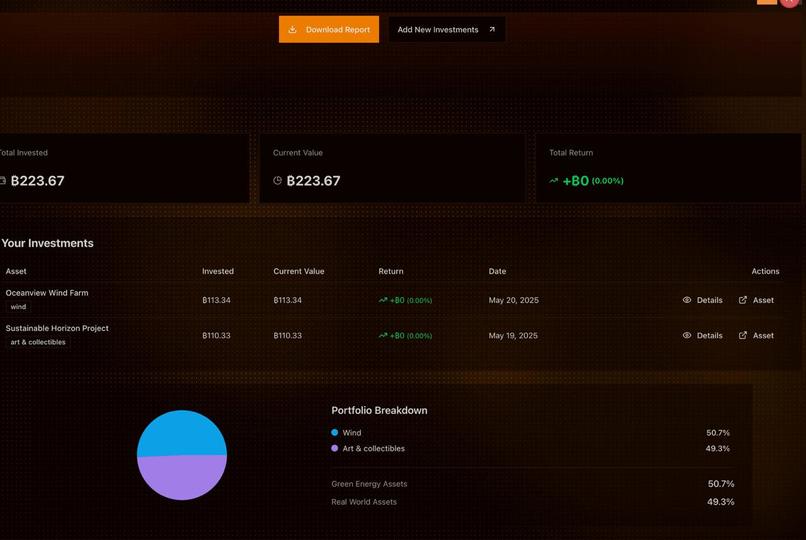Click the blue Wind legend dot

click(x=335, y=433)
